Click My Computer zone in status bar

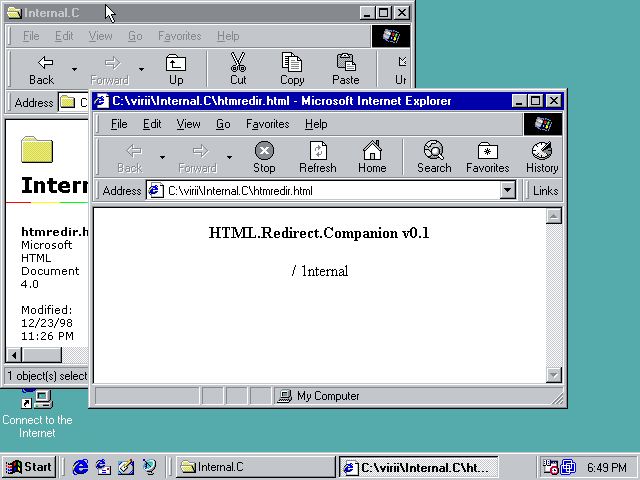coord(318,396)
